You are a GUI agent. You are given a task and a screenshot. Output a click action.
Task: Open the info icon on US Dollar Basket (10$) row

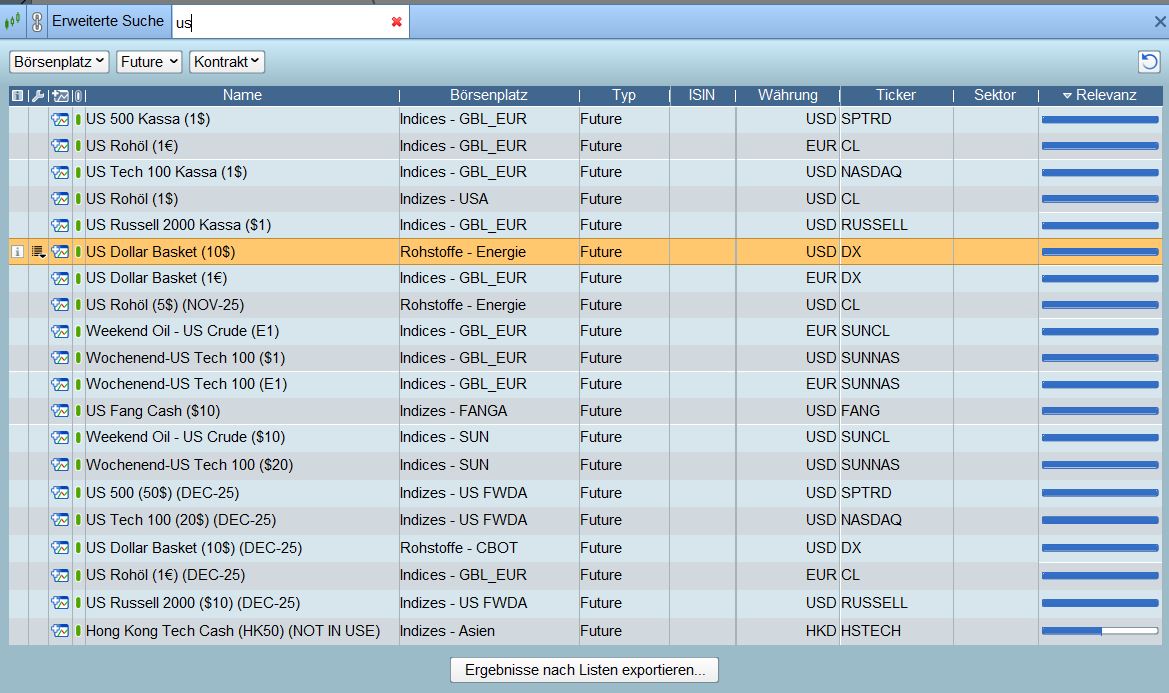pyautogui.click(x=17, y=252)
